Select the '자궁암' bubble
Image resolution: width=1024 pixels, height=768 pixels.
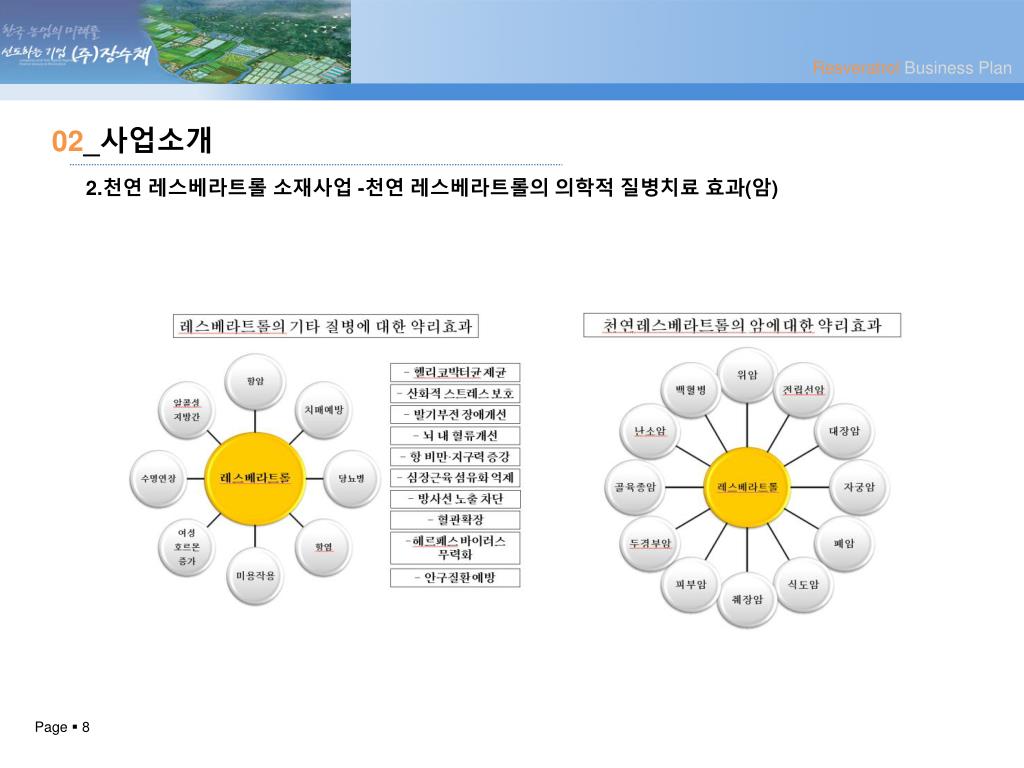[x=859, y=487]
